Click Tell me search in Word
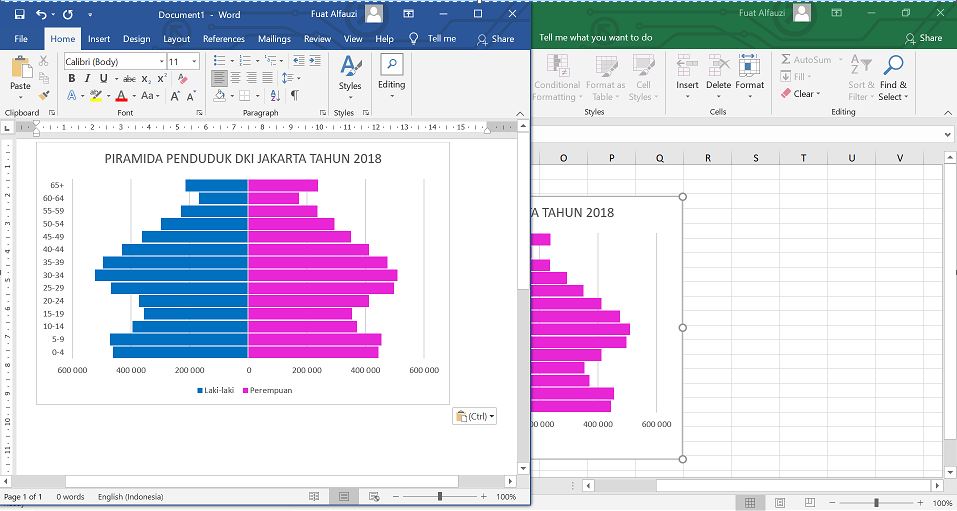This screenshot has width=957, height=511. tap(433, 38)
